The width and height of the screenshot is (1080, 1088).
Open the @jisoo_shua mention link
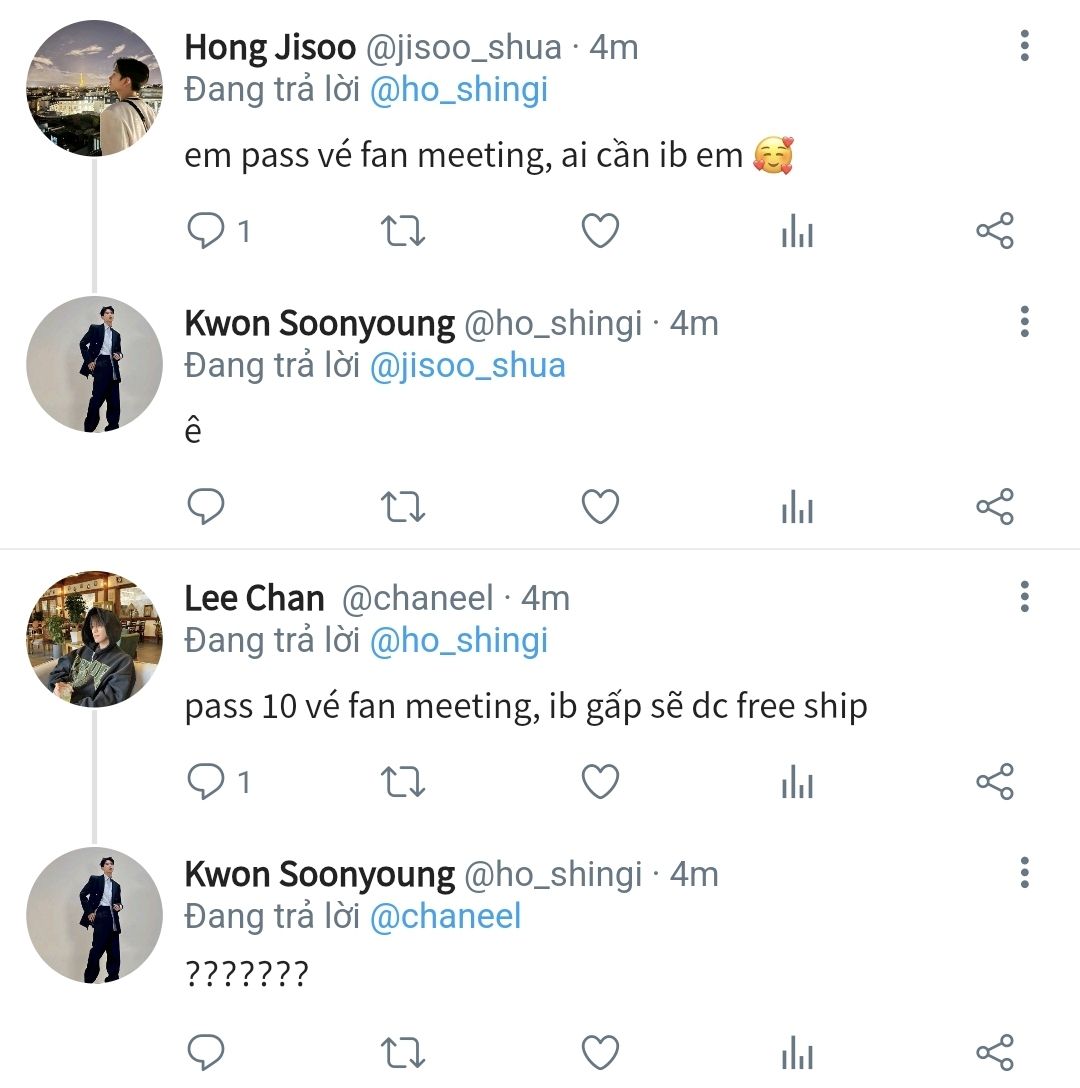coord(467,366)
